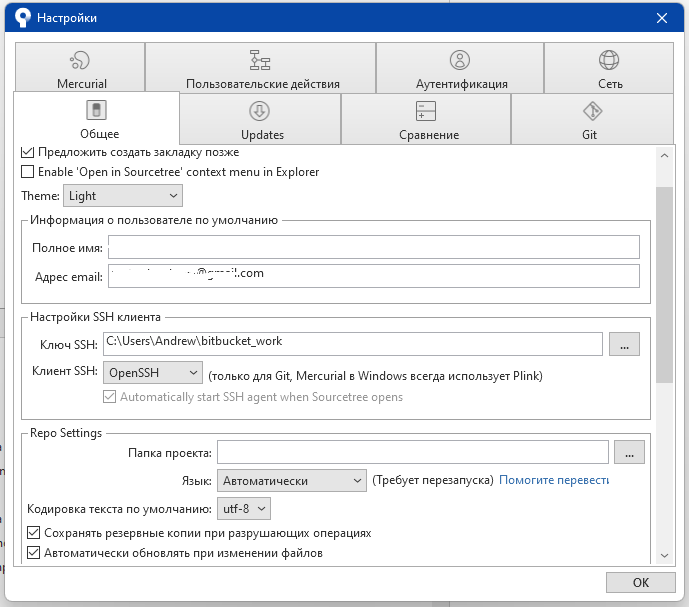Enable 'Open in Sourcetree' context menu checkbox
Screen dimensions: 689x607
[28, 171]
